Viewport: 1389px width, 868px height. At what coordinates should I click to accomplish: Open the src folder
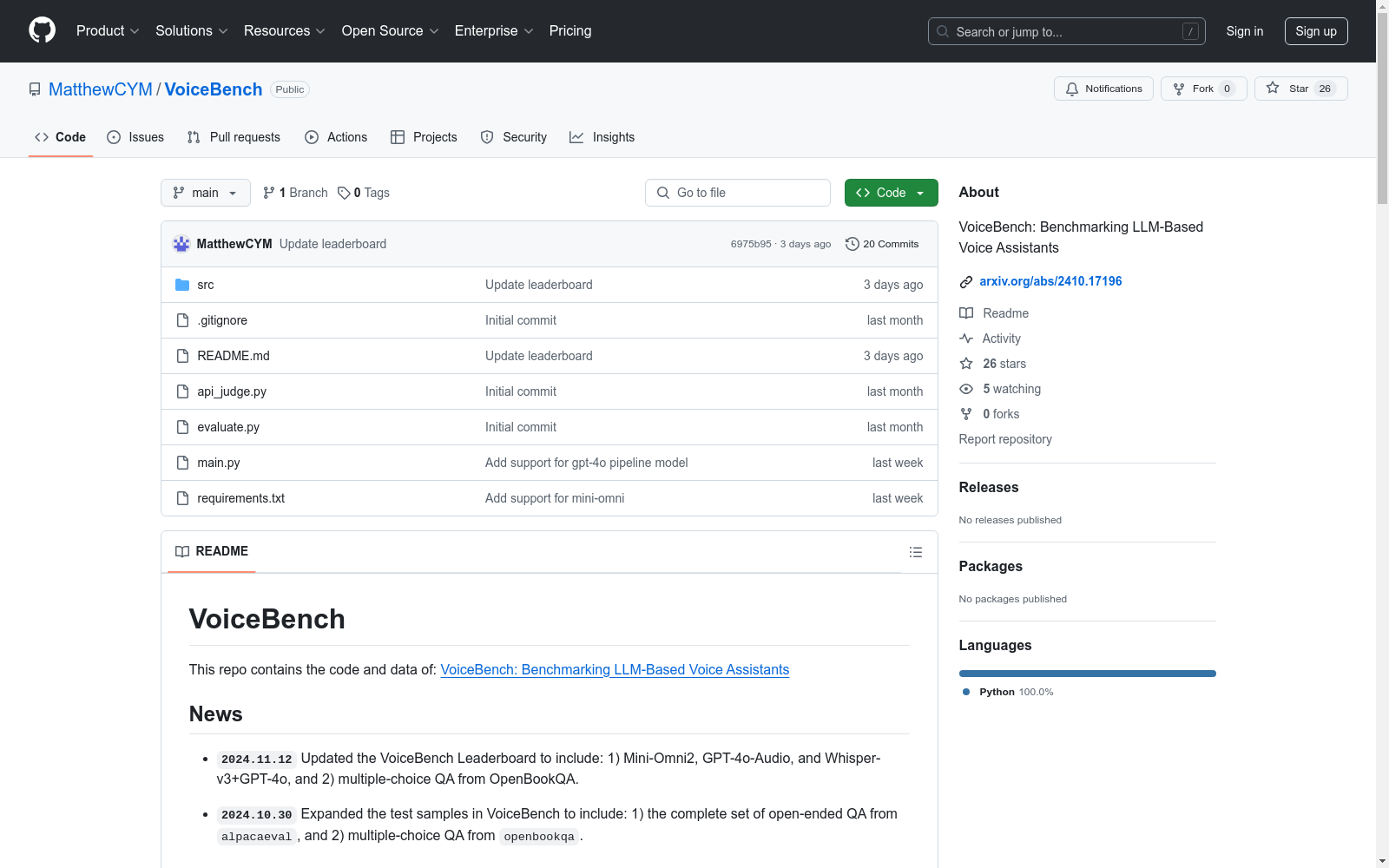coord(206,285)
